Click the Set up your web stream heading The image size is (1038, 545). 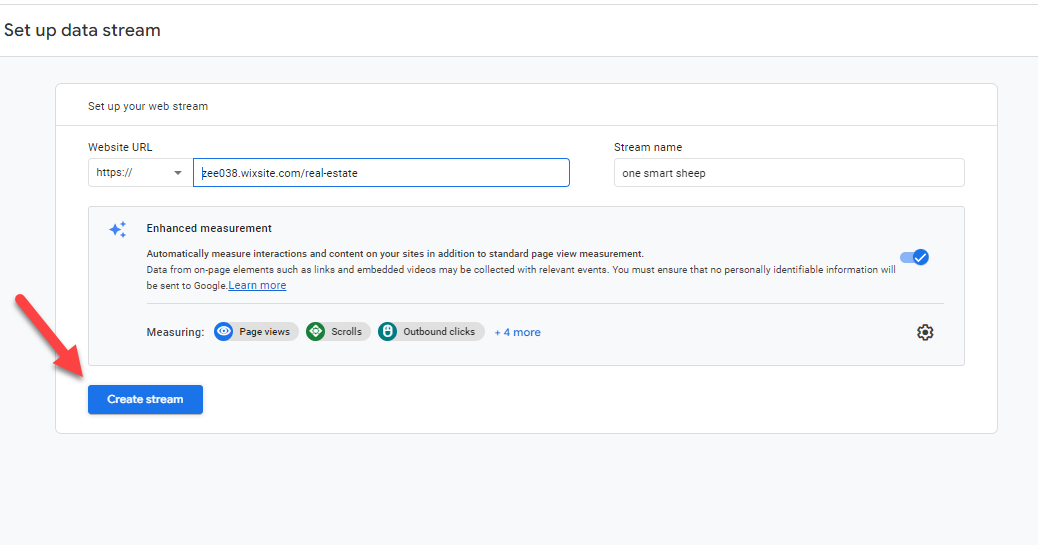[x=148, y=107]
